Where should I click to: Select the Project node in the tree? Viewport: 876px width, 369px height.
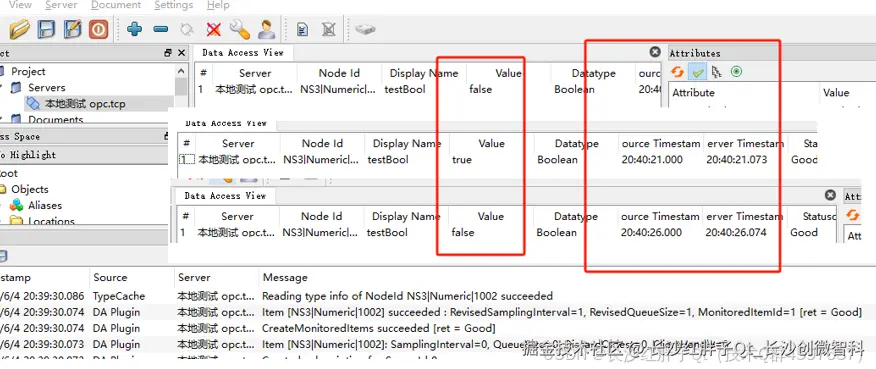coord(28,72)
